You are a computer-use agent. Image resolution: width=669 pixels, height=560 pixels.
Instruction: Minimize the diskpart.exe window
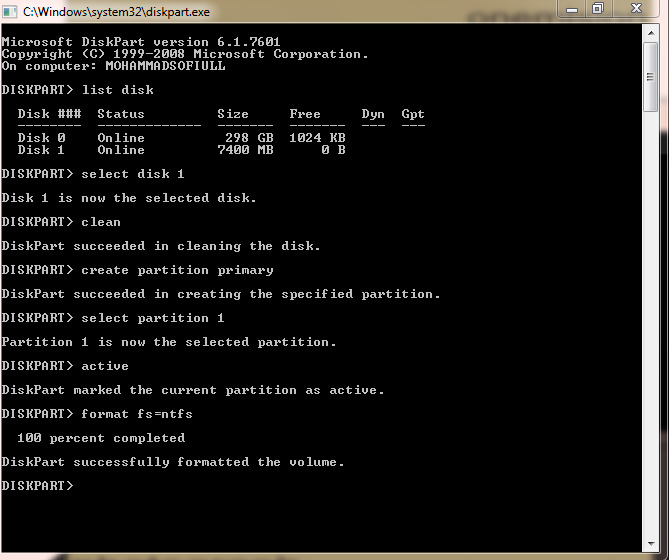[572, 9]
